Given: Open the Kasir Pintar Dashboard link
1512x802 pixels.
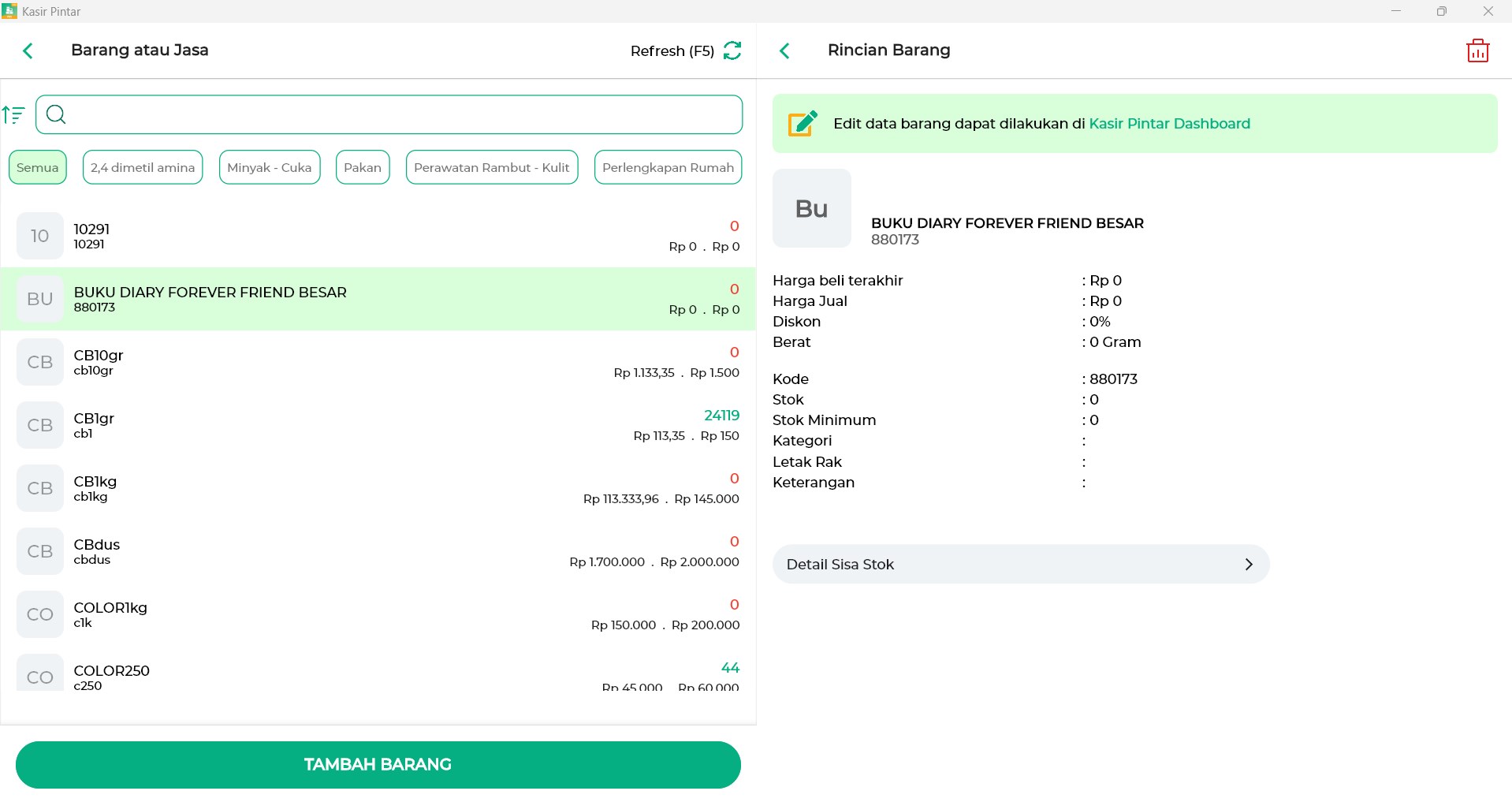Looking at the screenshot, I should 1169,124.
